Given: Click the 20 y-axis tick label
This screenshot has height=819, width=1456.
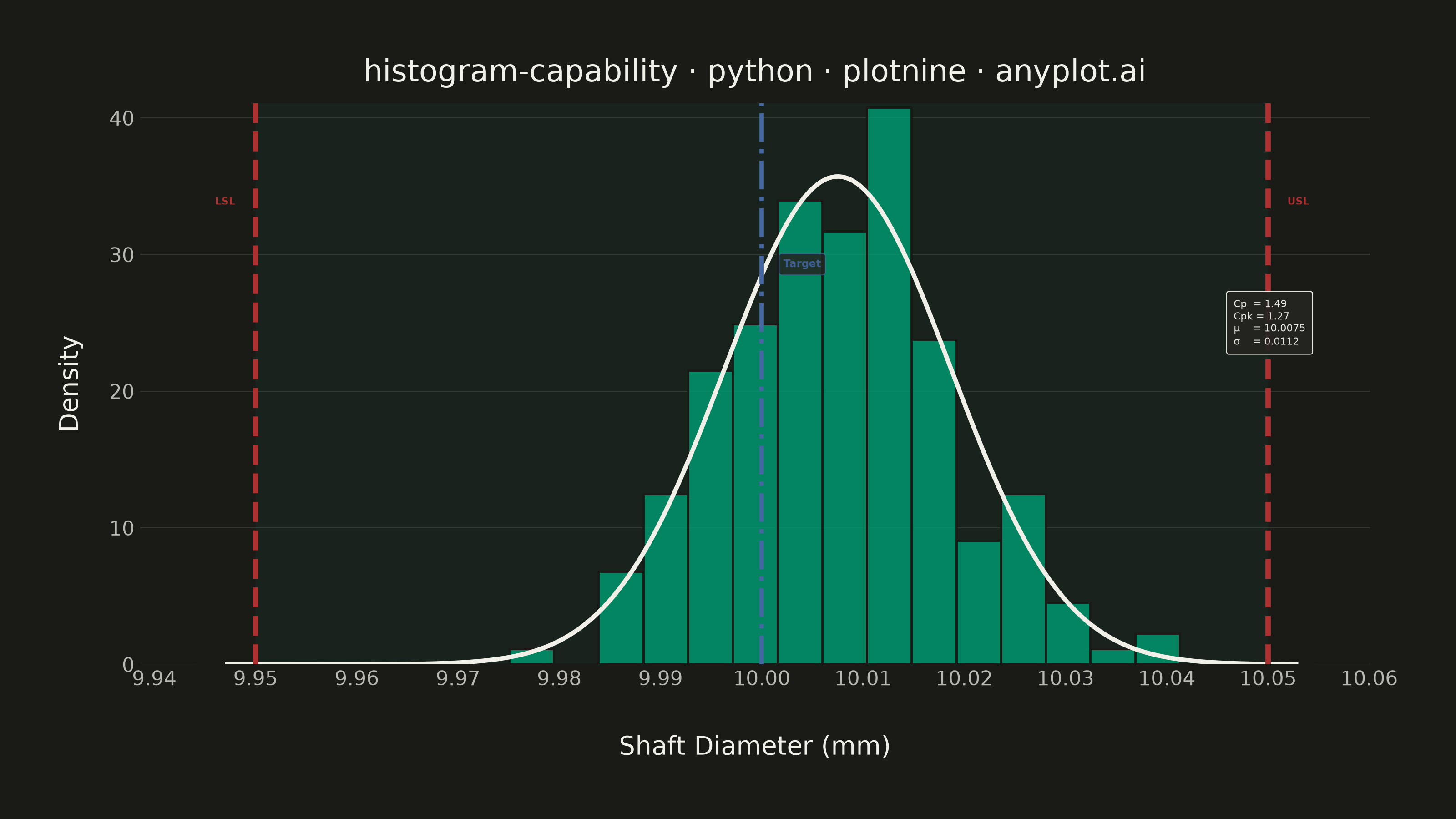Looking at the screenshot, I should point(121,392).
